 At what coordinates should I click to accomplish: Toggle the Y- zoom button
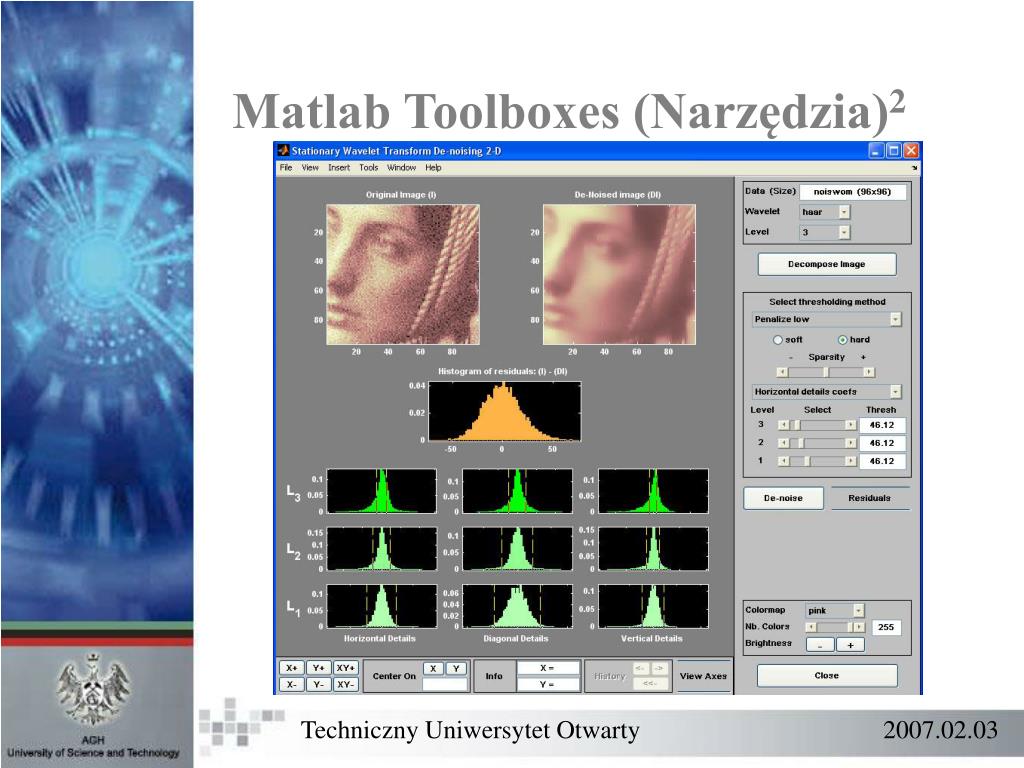(319, 684)
